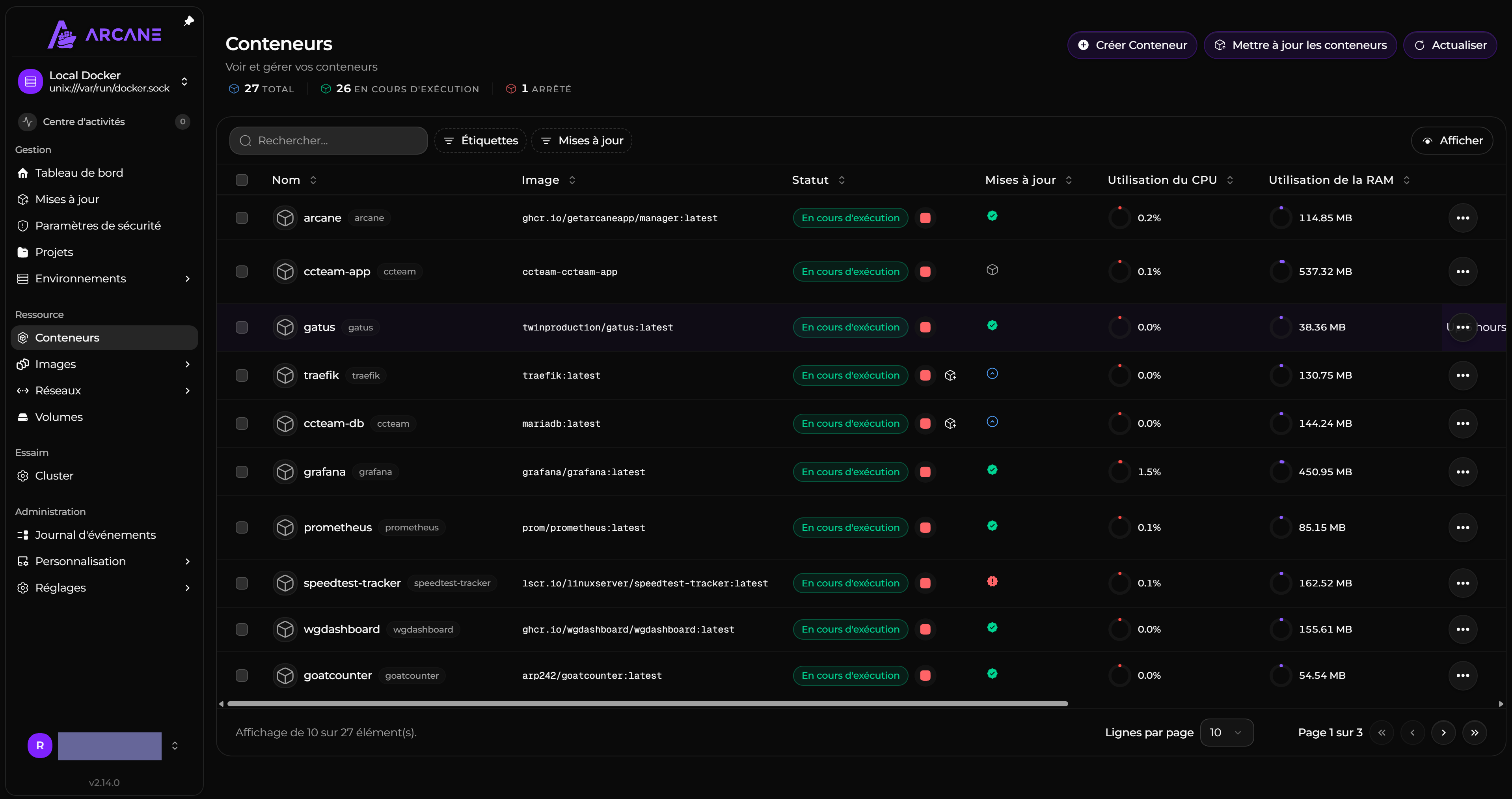Click the Afficher columns button
Screen dimensions: 1512x799
click(x=1452, y=140)
